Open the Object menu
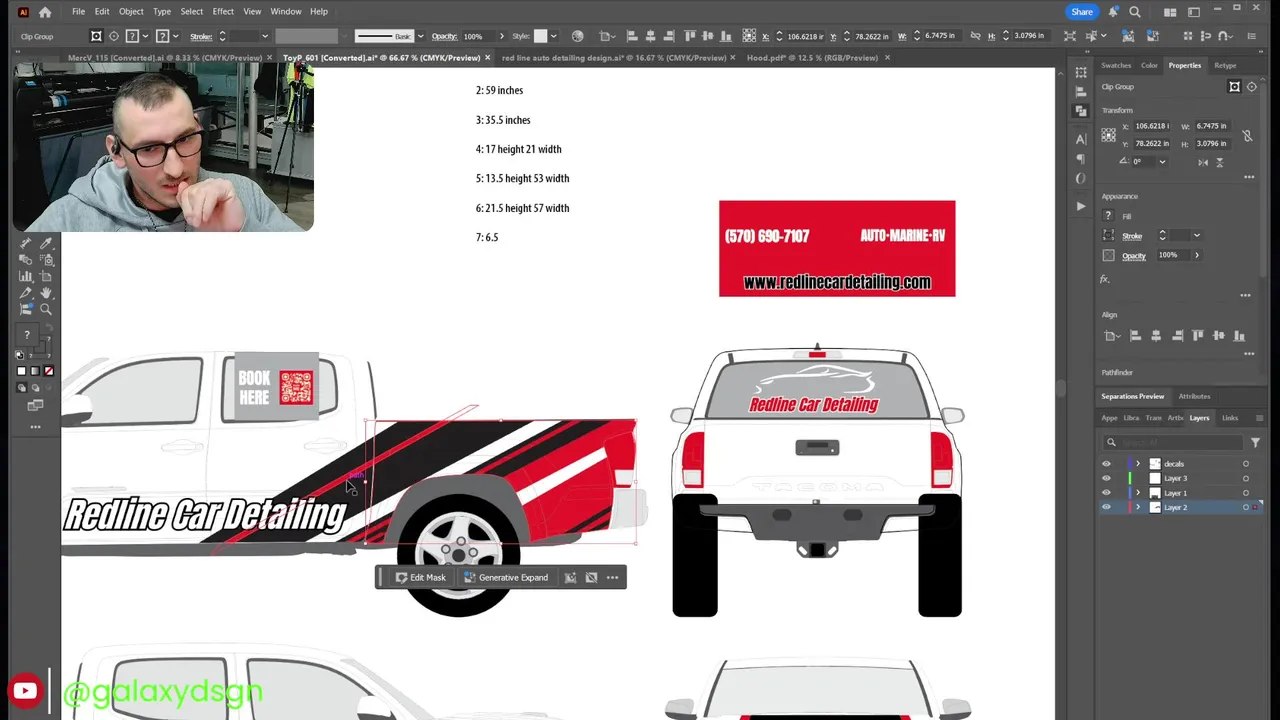The width and height of the screenshot is (1280, 720). [x=131, y=12]
